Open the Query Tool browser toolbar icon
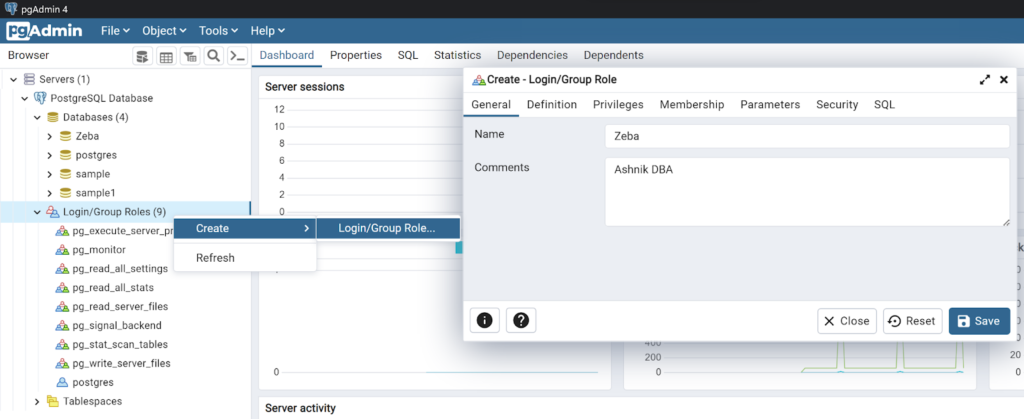Viewport: 1024px width, 419px height. 142,56
